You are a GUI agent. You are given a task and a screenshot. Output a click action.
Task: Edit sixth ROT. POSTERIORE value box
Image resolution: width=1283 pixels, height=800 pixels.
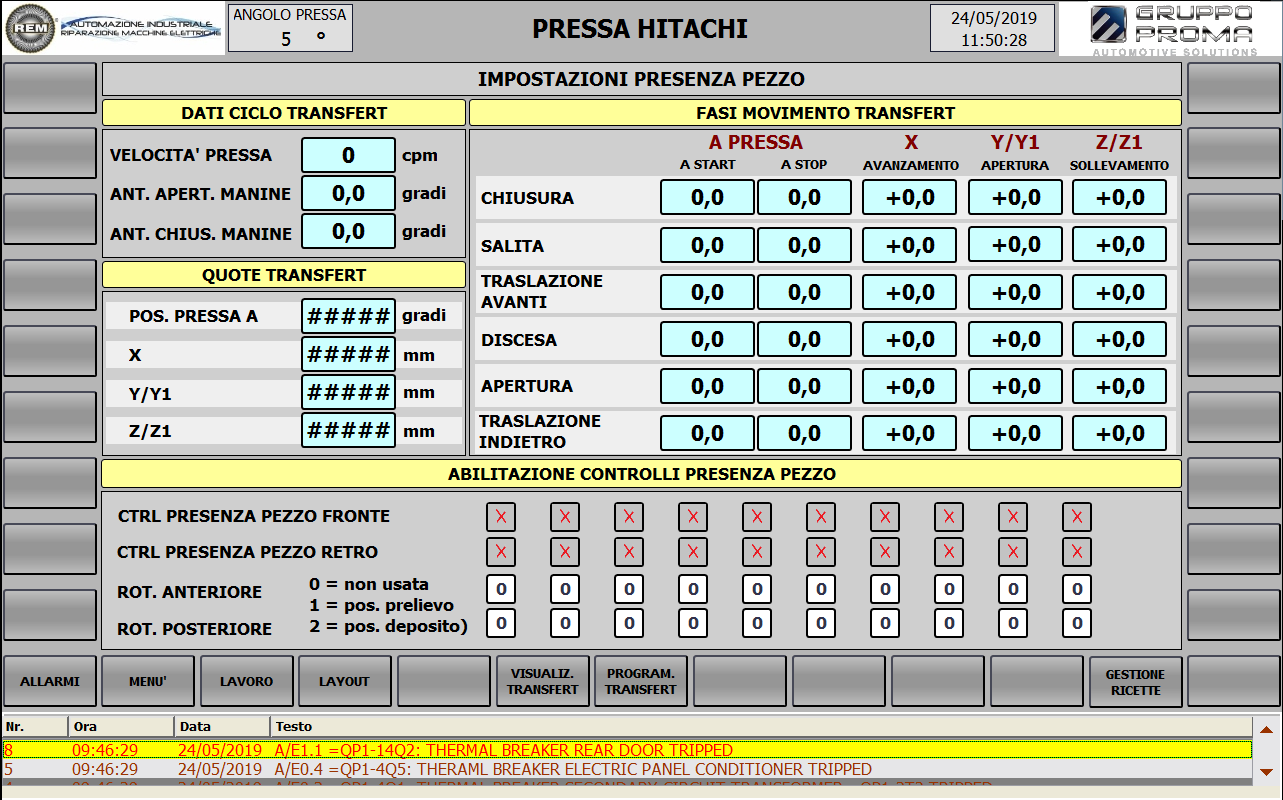tap(821, 624)
